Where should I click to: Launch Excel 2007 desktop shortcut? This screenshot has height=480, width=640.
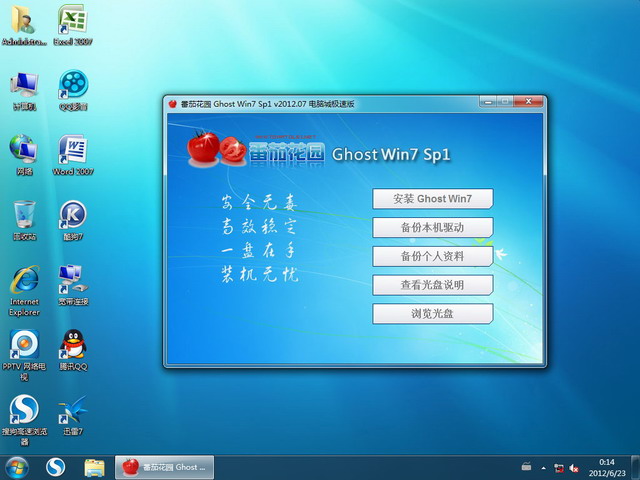click(73, 24)
